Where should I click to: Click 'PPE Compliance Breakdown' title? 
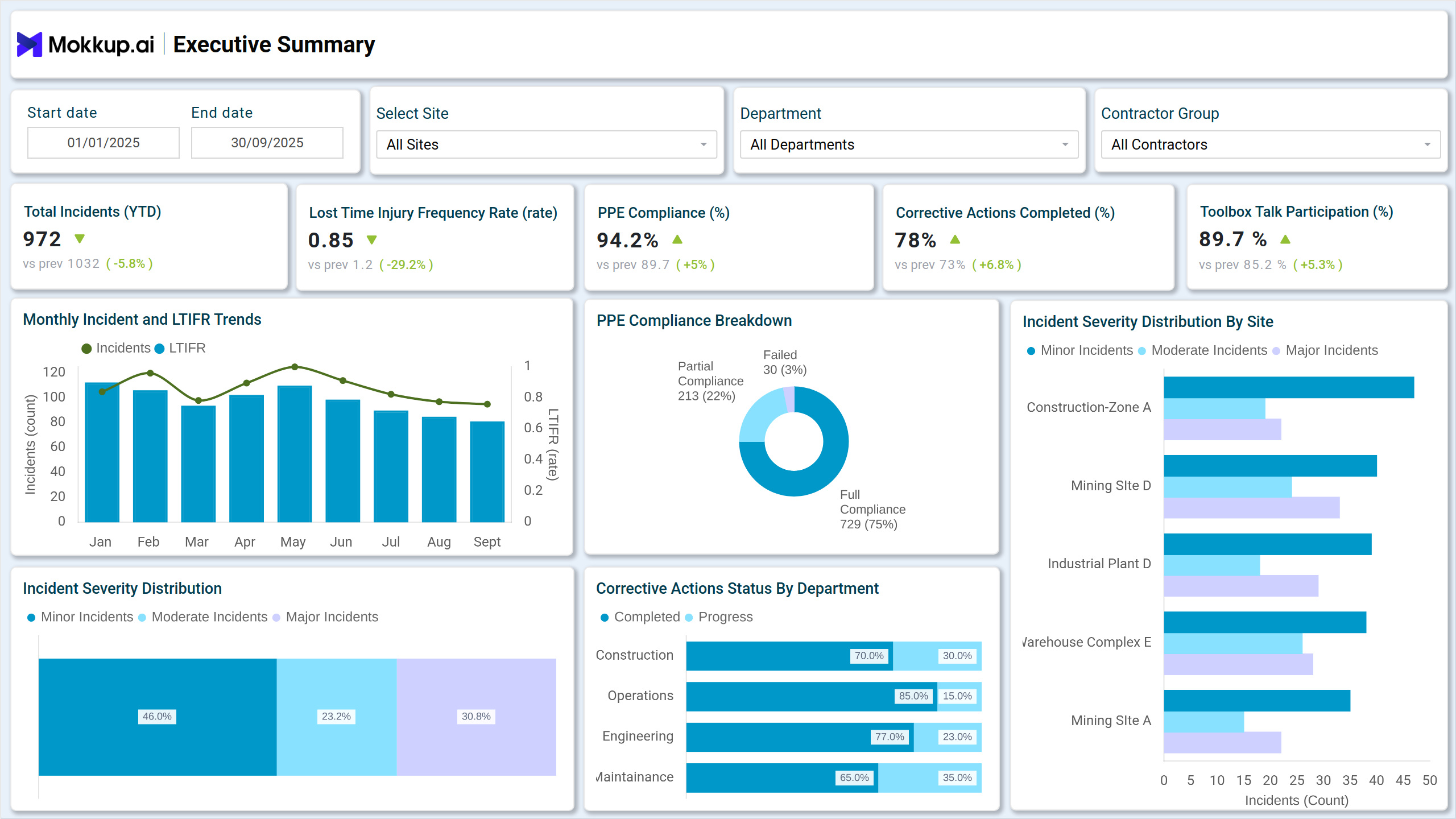tap(694, 321)
